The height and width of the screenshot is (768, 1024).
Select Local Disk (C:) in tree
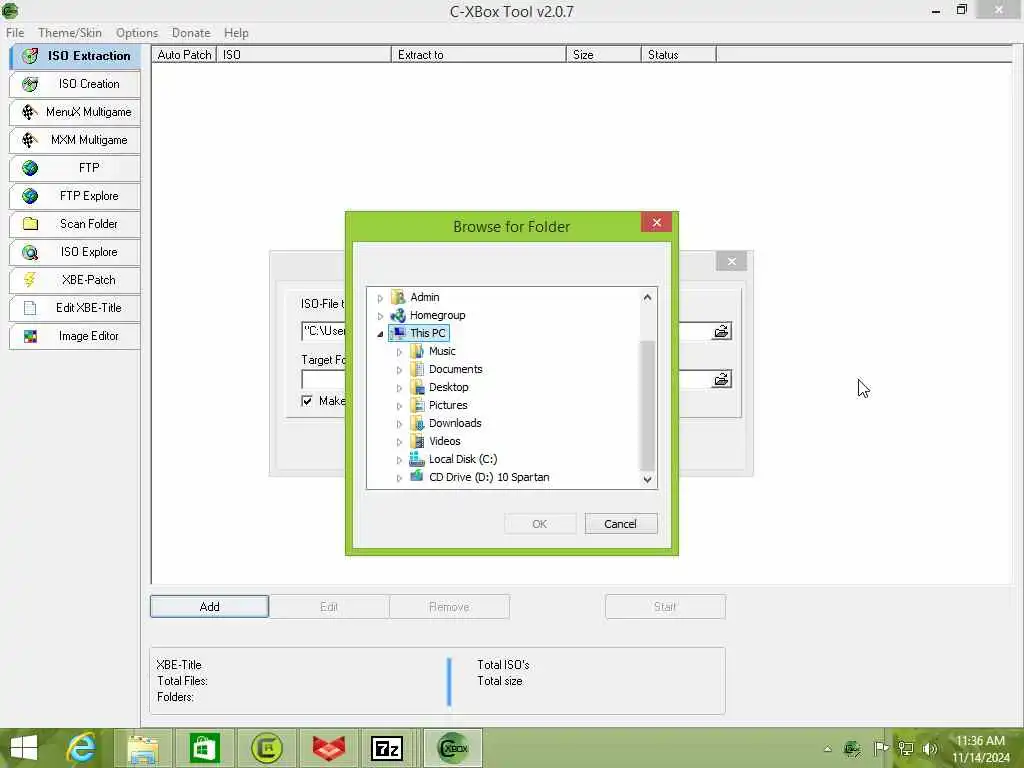[463, 459]
